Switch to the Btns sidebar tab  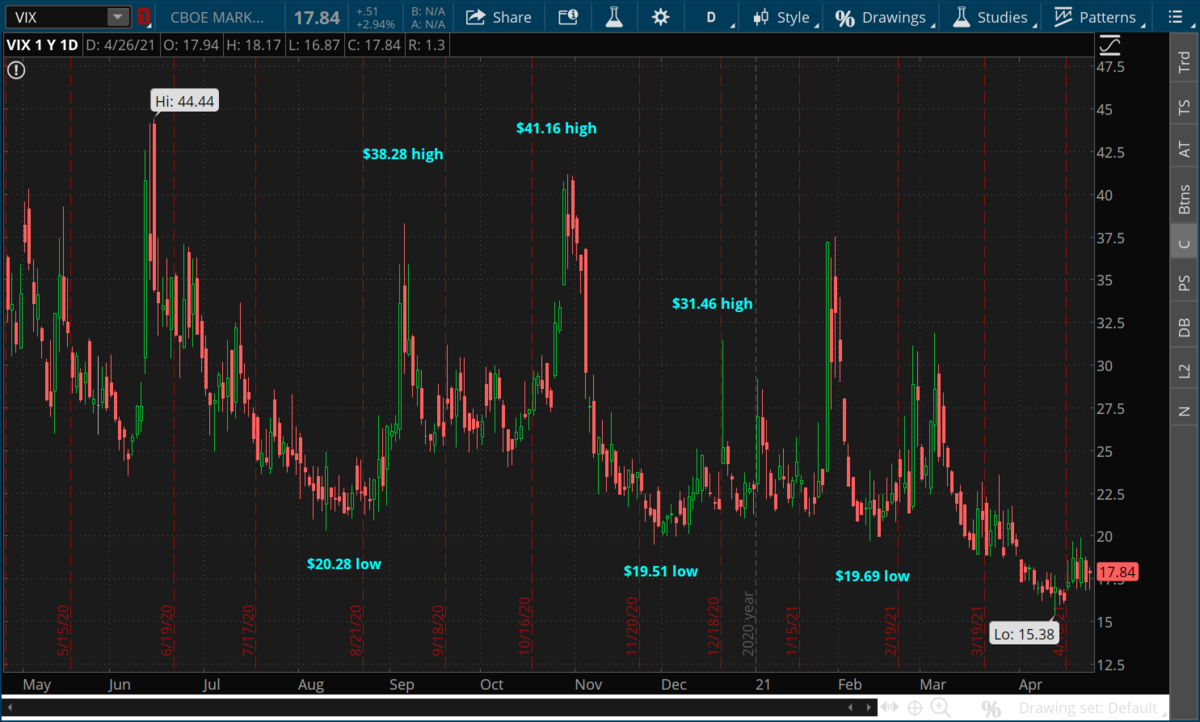[1185, 199]
